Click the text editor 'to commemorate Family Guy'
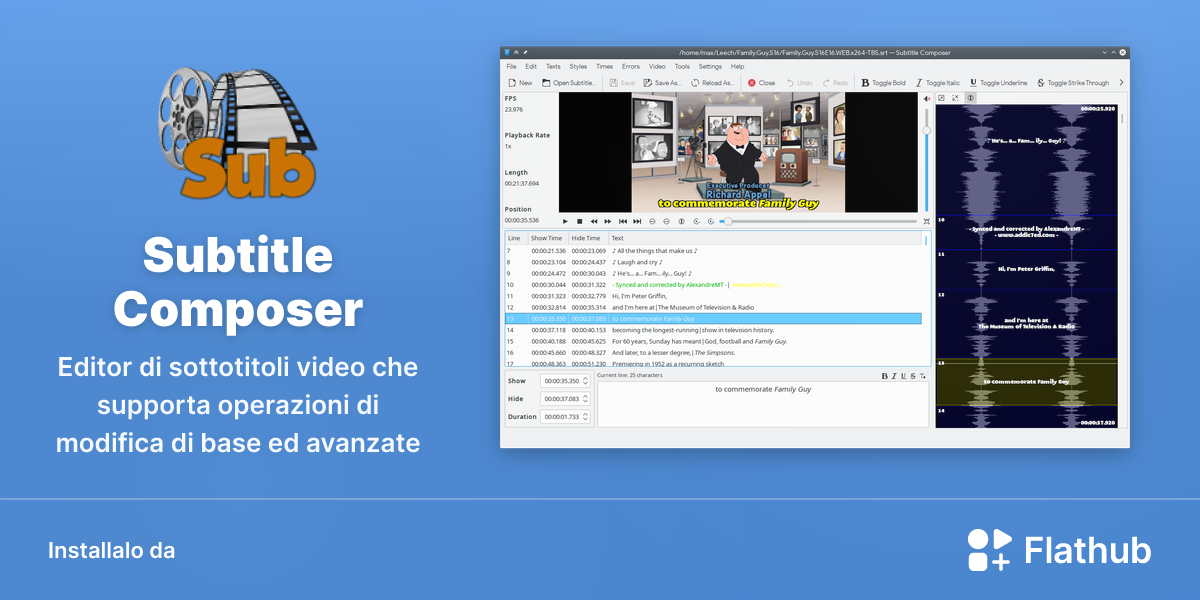Image resolution: width=1200 pixels, height=600 pixels. coord(763,404)
